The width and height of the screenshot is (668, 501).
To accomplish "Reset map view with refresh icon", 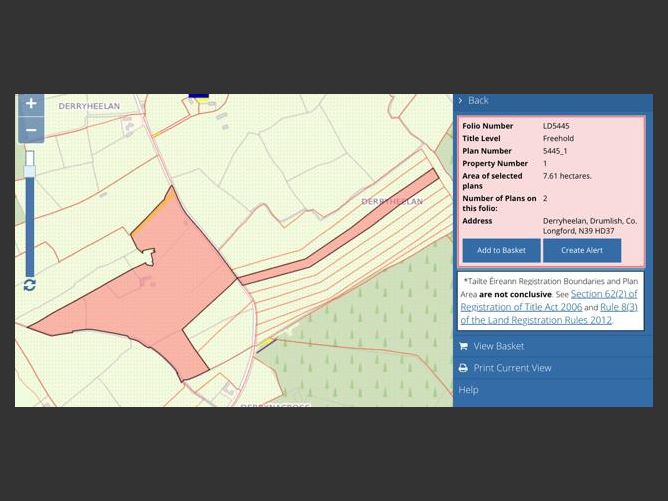I will (30, 285).
